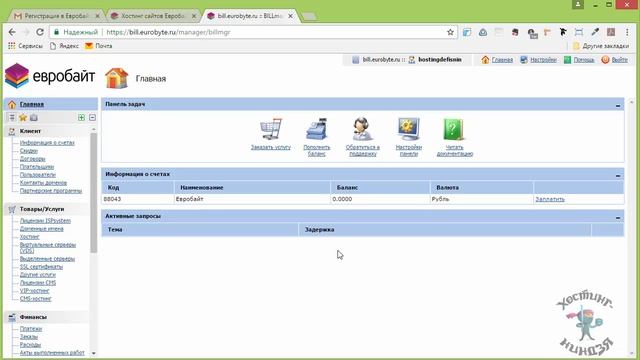The height and width of the screenshot is (360, 640).
Task: Click the sidebar vertical scrollbar thumb
Action: coord(93,192)
